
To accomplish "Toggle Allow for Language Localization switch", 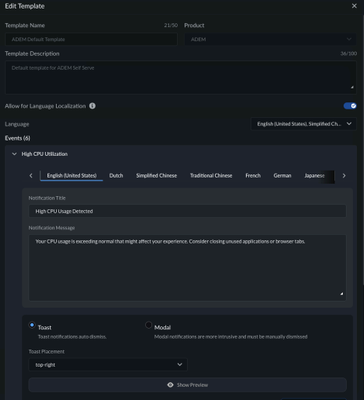I will tap(350, 106).
